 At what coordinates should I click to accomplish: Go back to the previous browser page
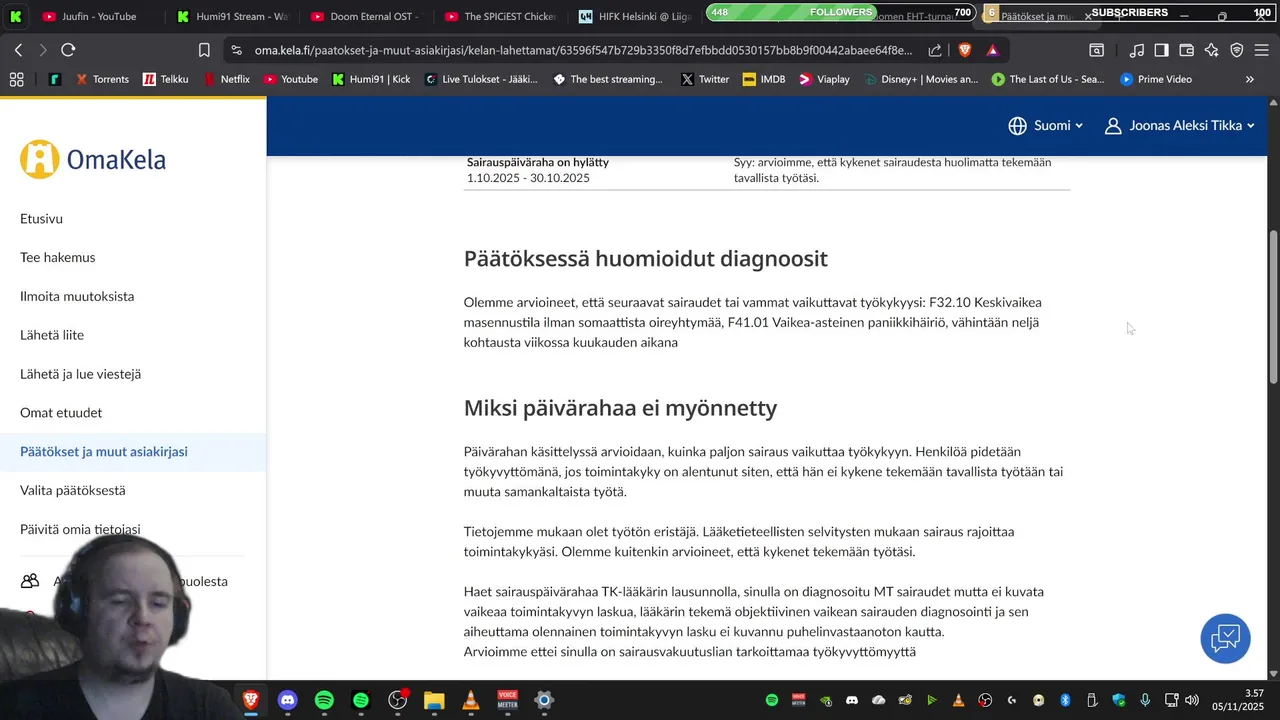[18, 50]
